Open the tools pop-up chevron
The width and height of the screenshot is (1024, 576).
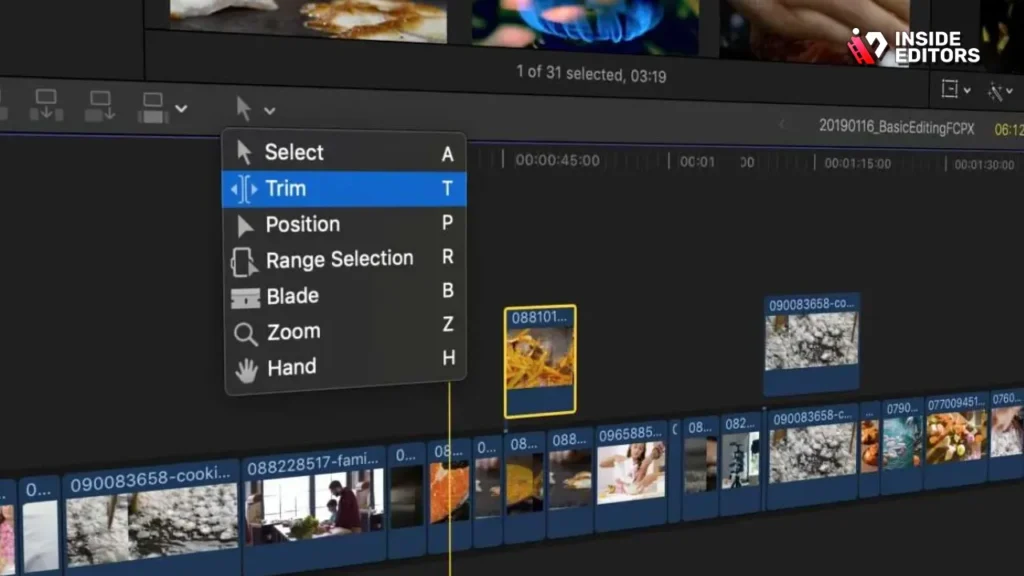point(270,111)
